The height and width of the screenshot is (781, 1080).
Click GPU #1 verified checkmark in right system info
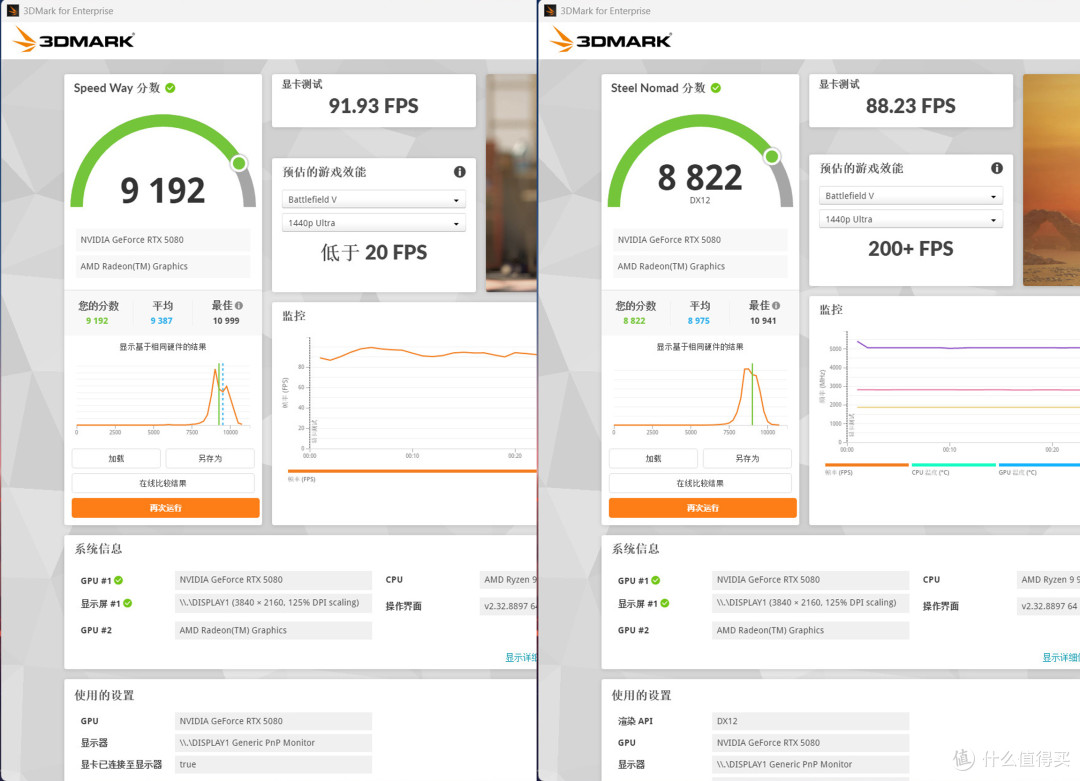tap(656, 580)
